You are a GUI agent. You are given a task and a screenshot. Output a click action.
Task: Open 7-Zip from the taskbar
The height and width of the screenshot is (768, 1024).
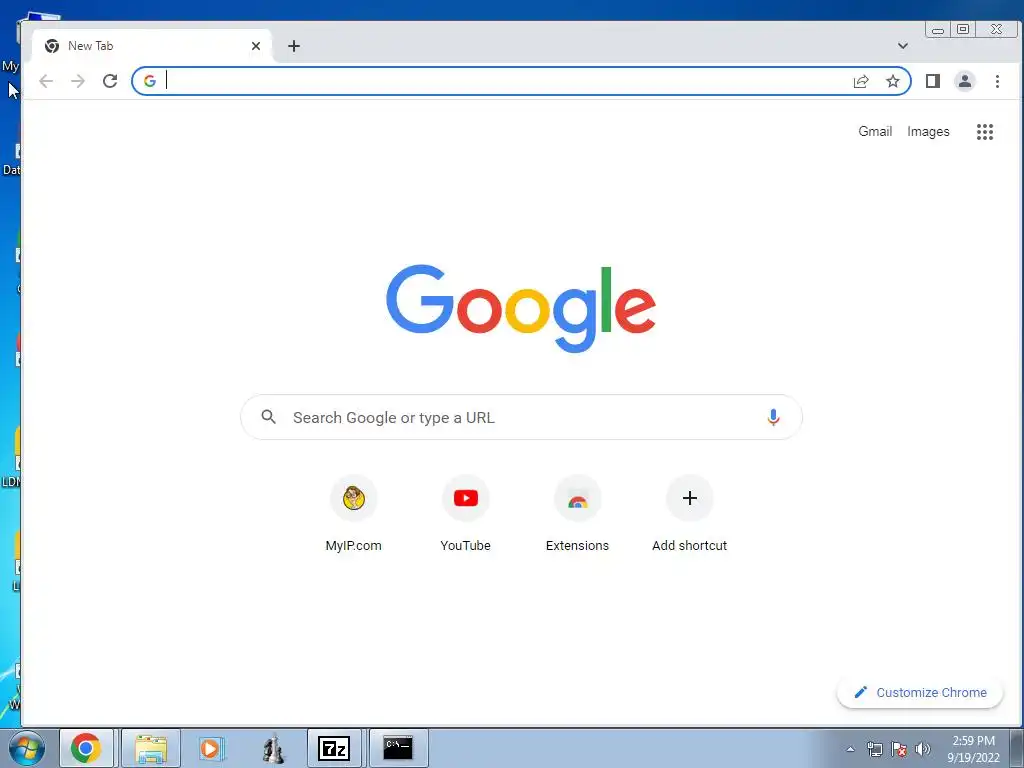click(x=334, y=748)
